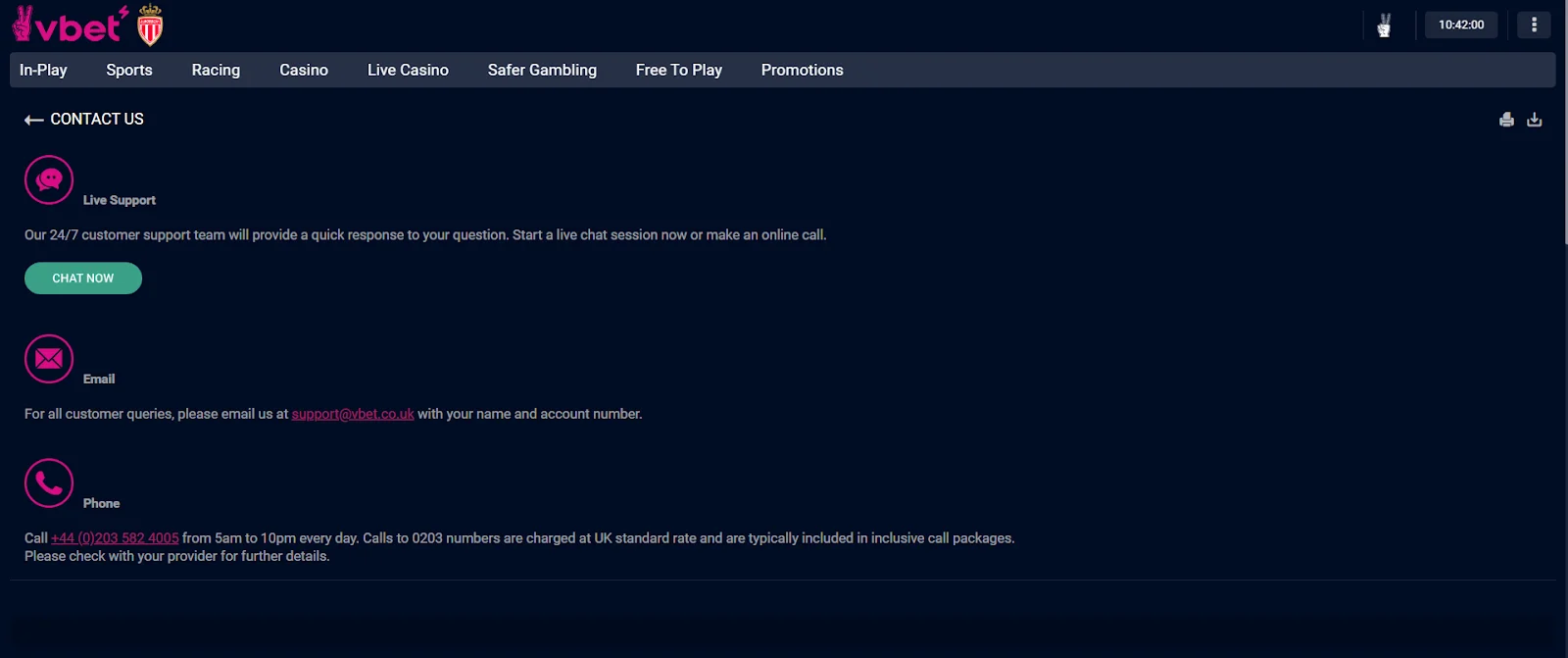Open the Safer Gambling page
1568x658 pixels.
point(542,70)
